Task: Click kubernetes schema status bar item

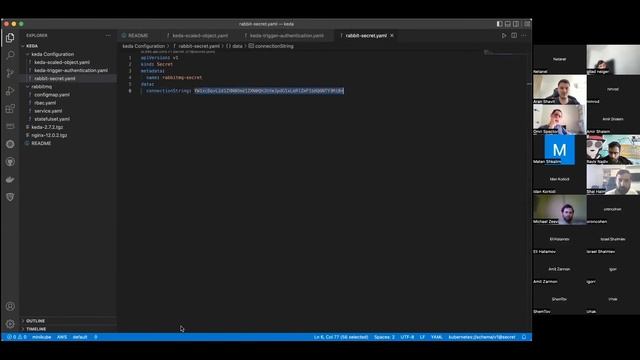Action: pyautogui.click(x=482, y=337)
